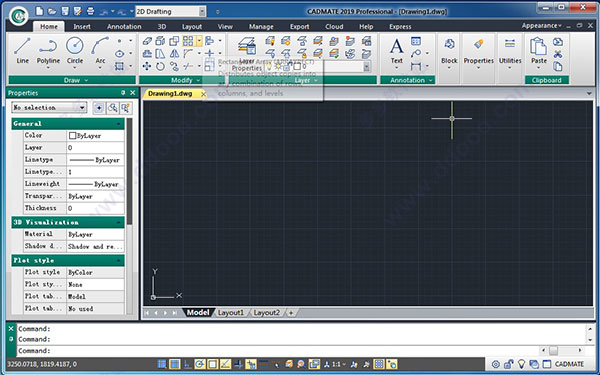Switch to the 3D ribbon tab
Image resolution: width=600 pixels, height=375 pixels.
(162, 26)
